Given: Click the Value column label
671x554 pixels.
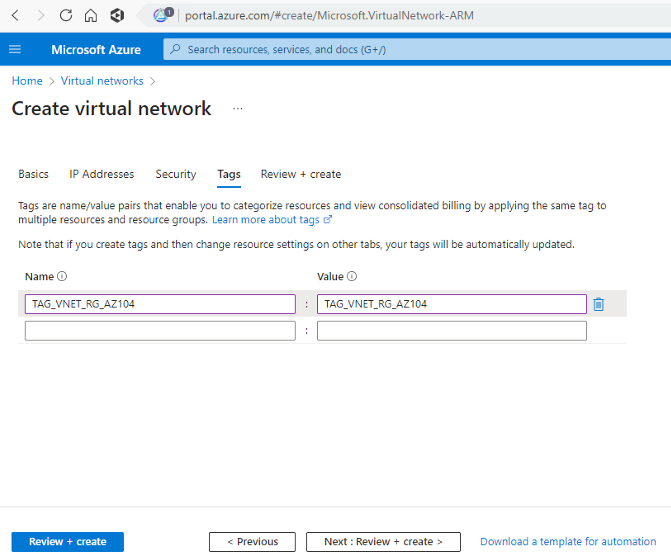Looking at the screenshot, I should (330, 276).
